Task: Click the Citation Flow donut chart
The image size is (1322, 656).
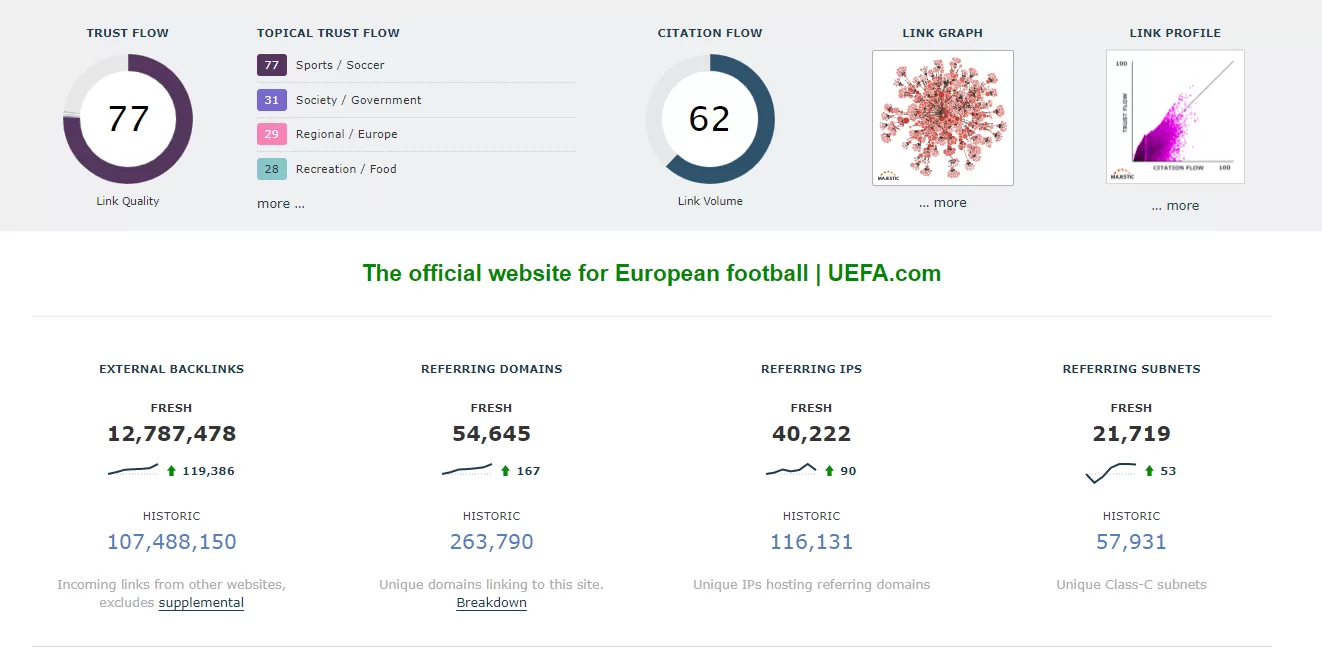Action: (x=710, y=119)
